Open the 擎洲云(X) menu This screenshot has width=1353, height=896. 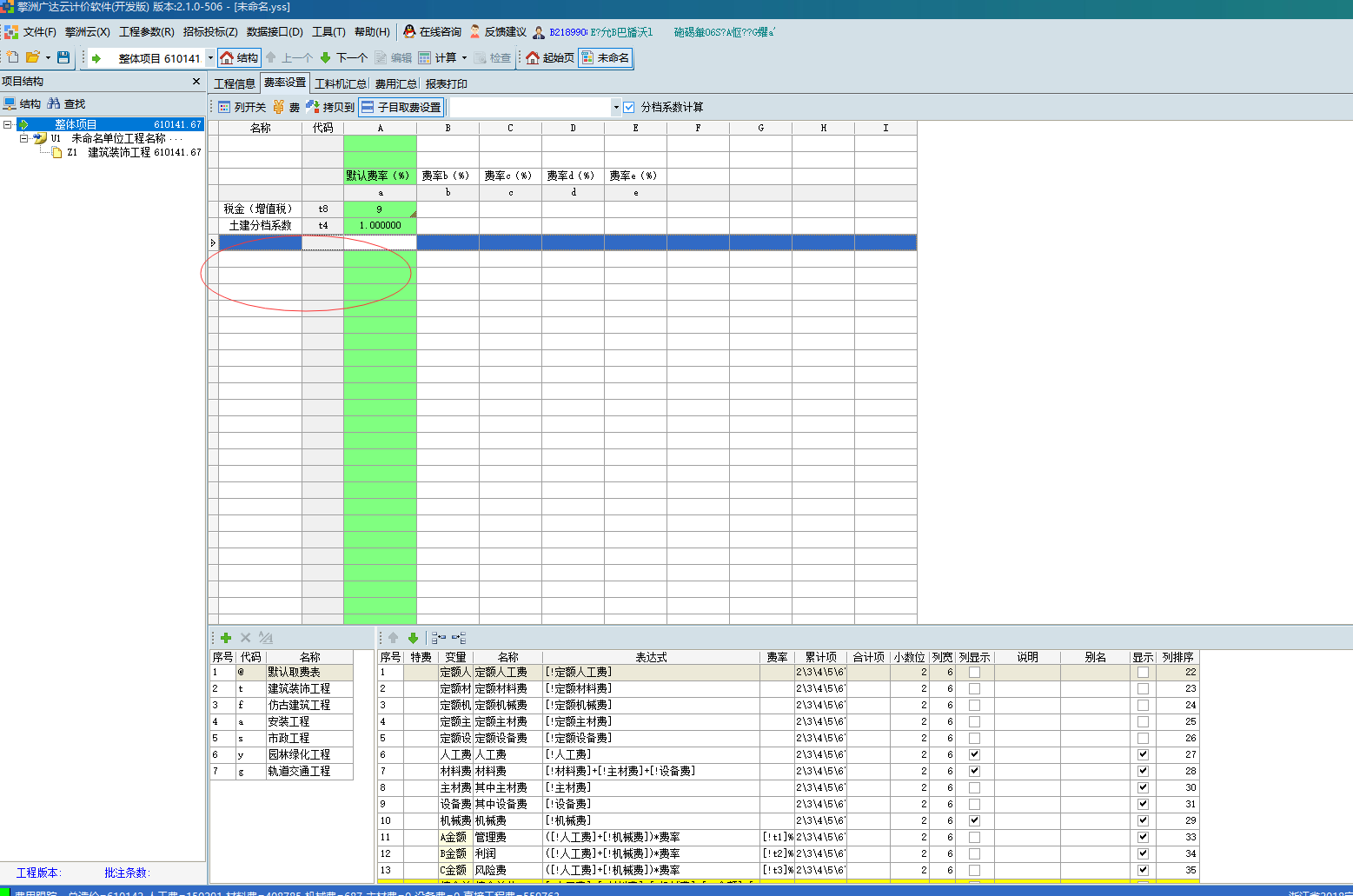point(88,32)
